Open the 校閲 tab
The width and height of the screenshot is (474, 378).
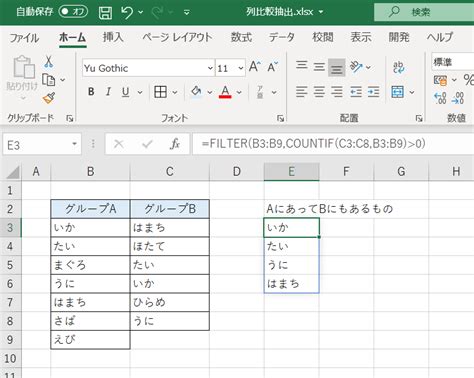click(323, 37)
